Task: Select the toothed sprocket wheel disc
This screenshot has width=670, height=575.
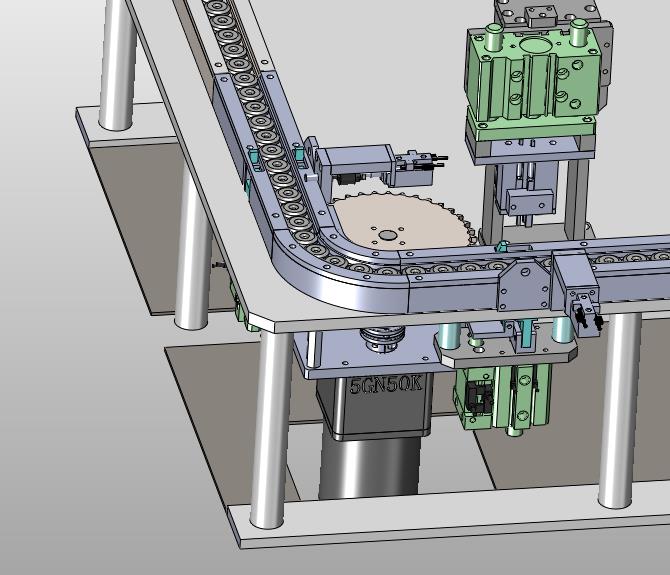Action: pyautogui.click(x=402, y=222)
